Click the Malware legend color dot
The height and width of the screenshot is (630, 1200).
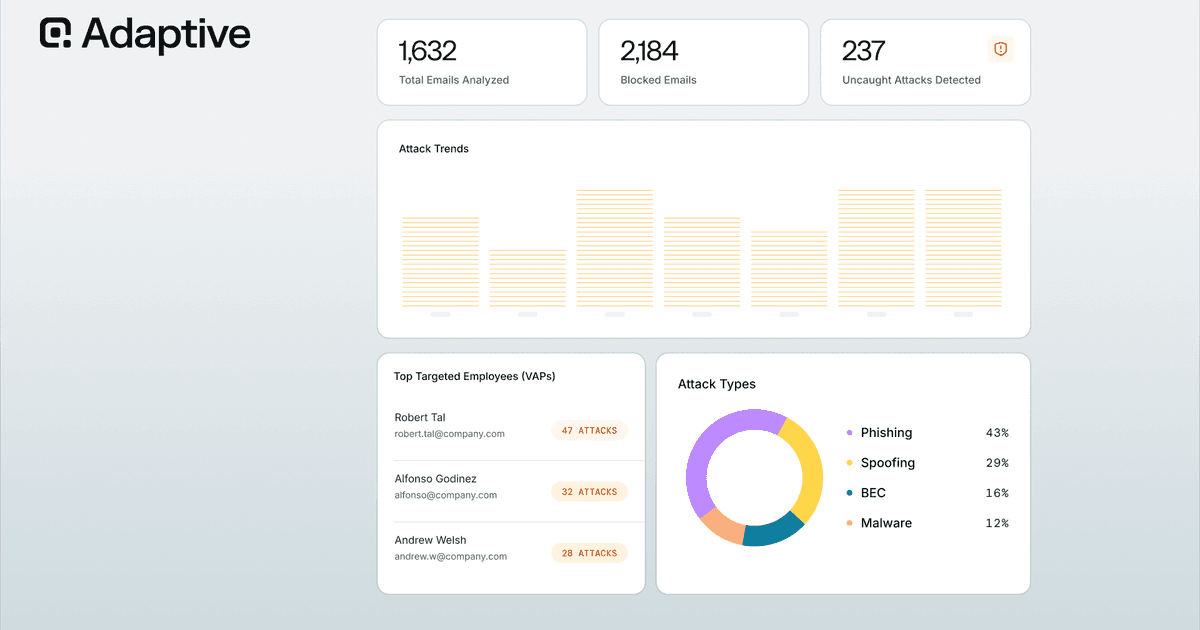click(x=850, y=523)
